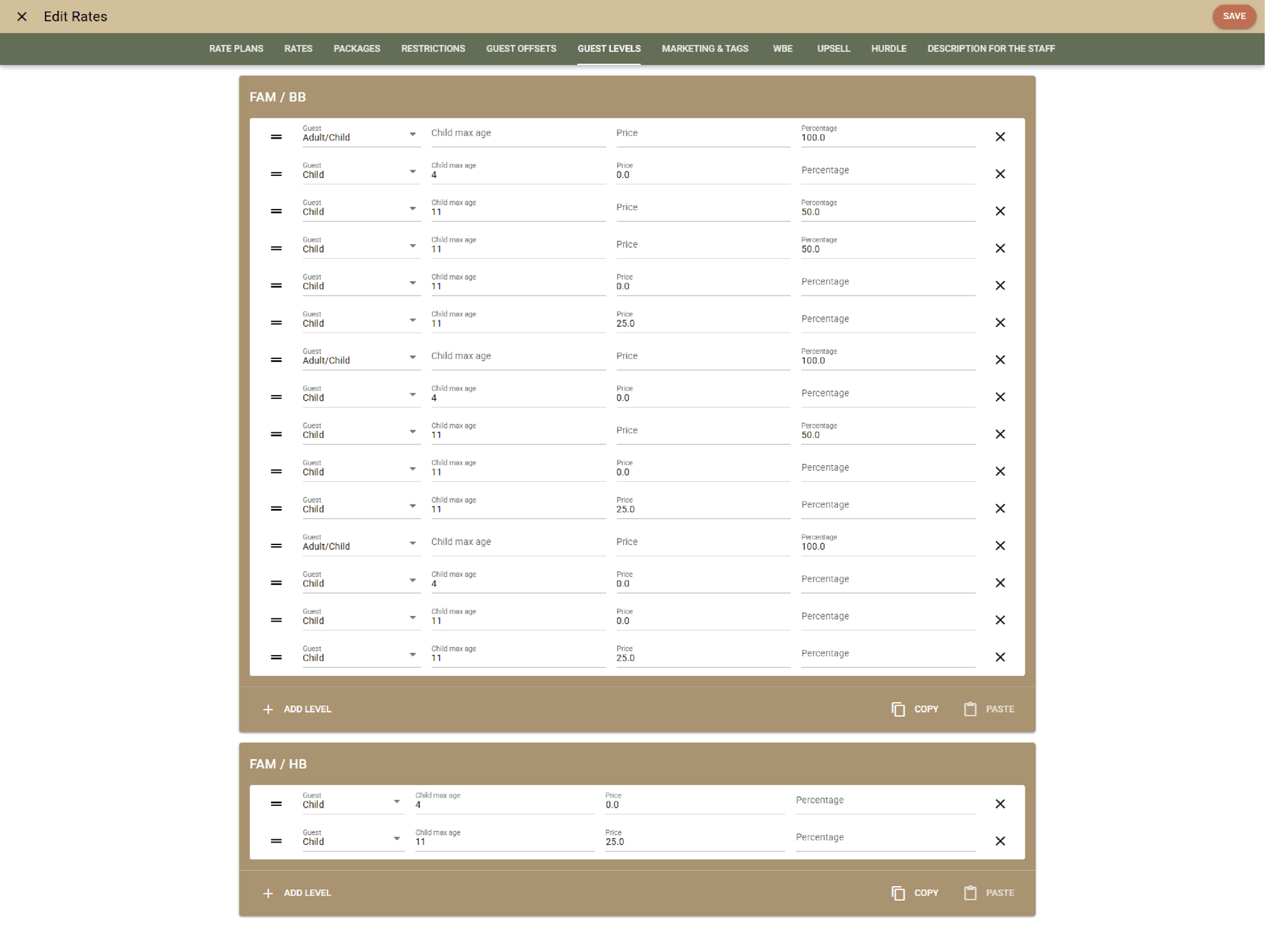This screenshot has width=1266, height=952.
Task: Click the drag handle of the first FAM / BB row
Action: point(276,137)
